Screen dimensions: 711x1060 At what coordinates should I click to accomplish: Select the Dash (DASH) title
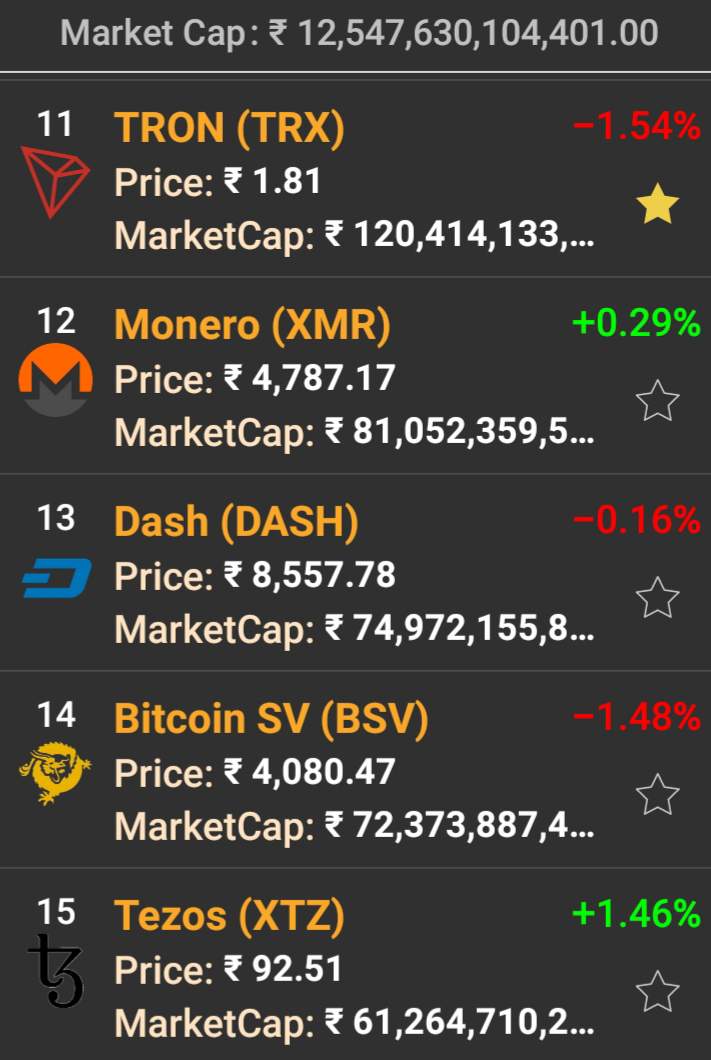[236, 522]
